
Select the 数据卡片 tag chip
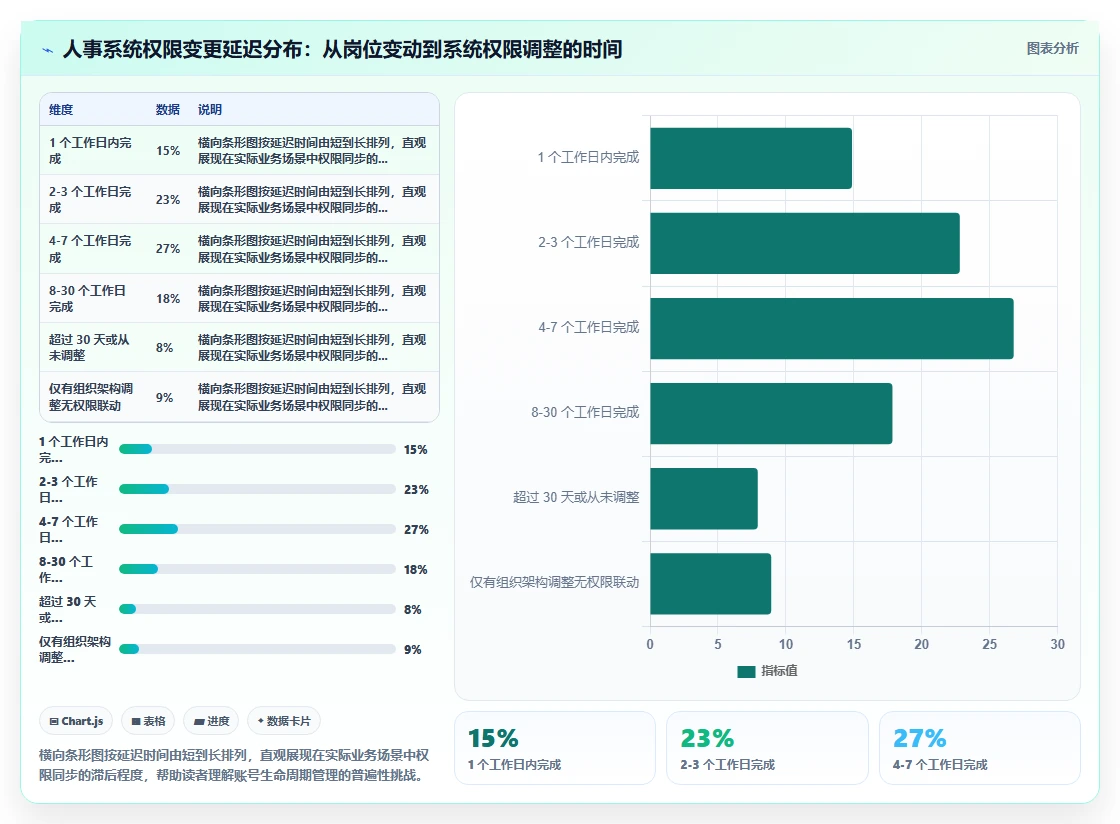(284, 721)
